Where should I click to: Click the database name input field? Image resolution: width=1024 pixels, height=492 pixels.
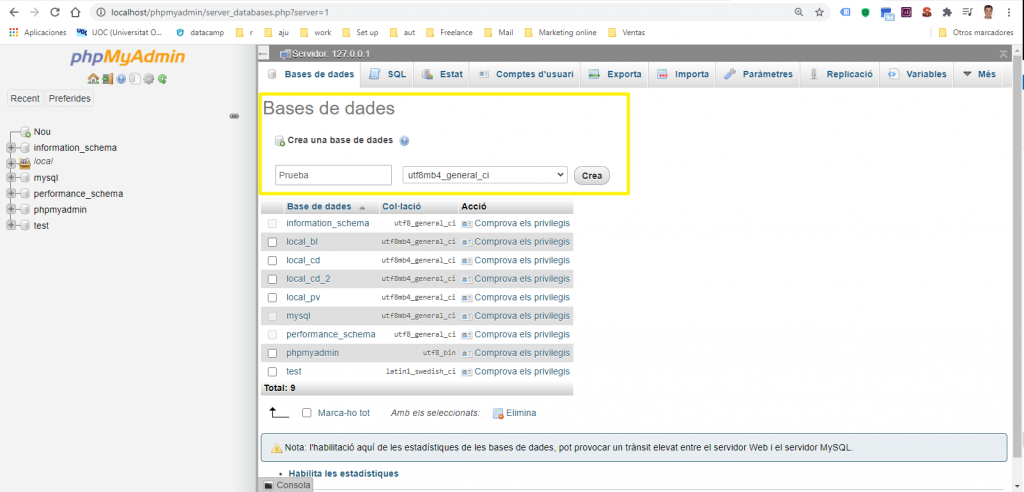coord(333,175)
